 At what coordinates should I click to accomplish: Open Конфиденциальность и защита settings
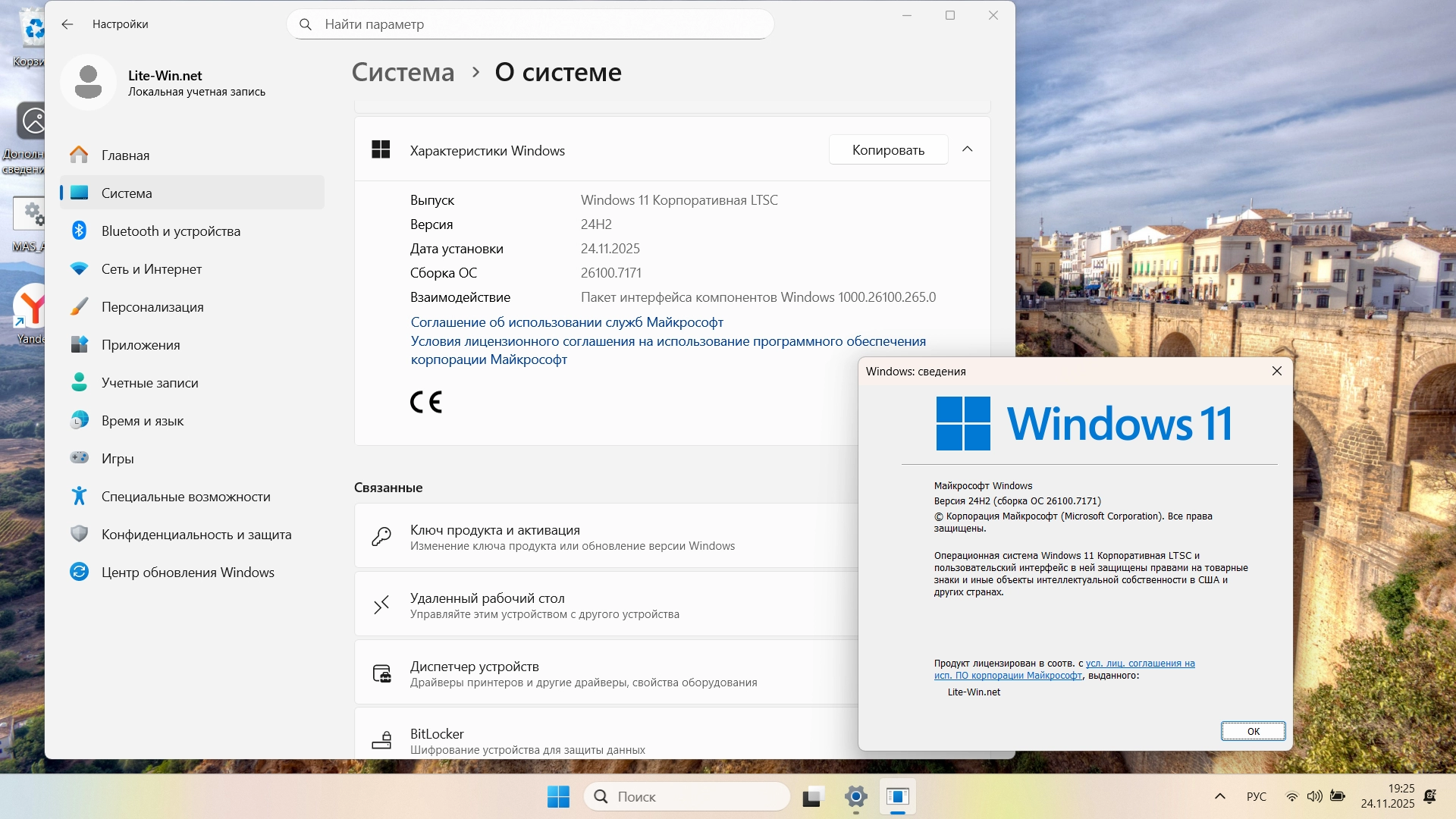[x=196, y=535]
